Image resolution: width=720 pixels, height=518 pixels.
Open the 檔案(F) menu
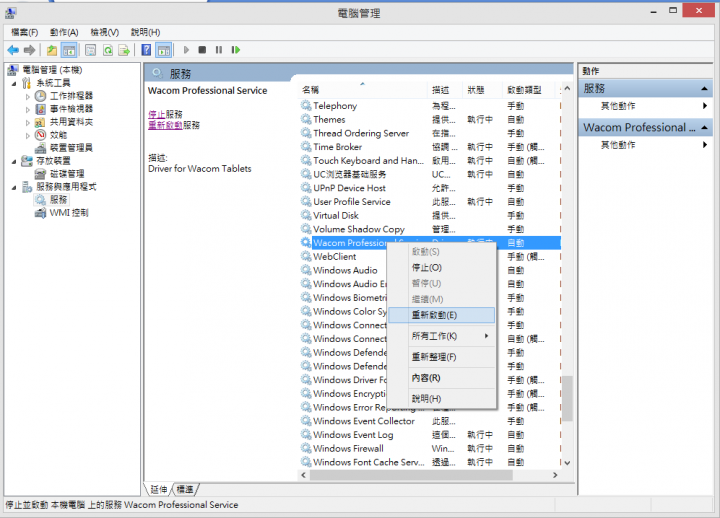24,32
